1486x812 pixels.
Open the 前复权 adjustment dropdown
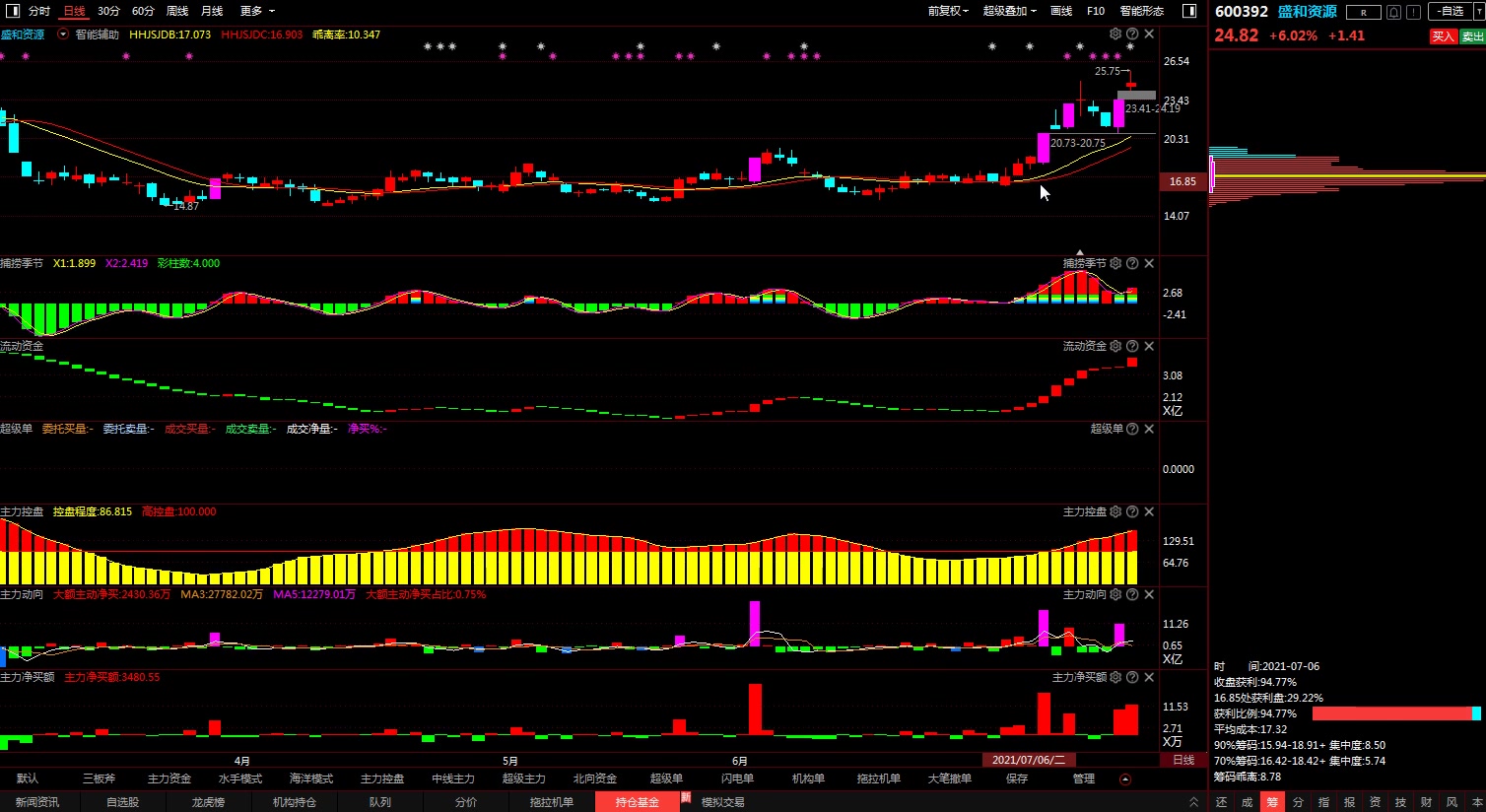click(x=947, y=11)
